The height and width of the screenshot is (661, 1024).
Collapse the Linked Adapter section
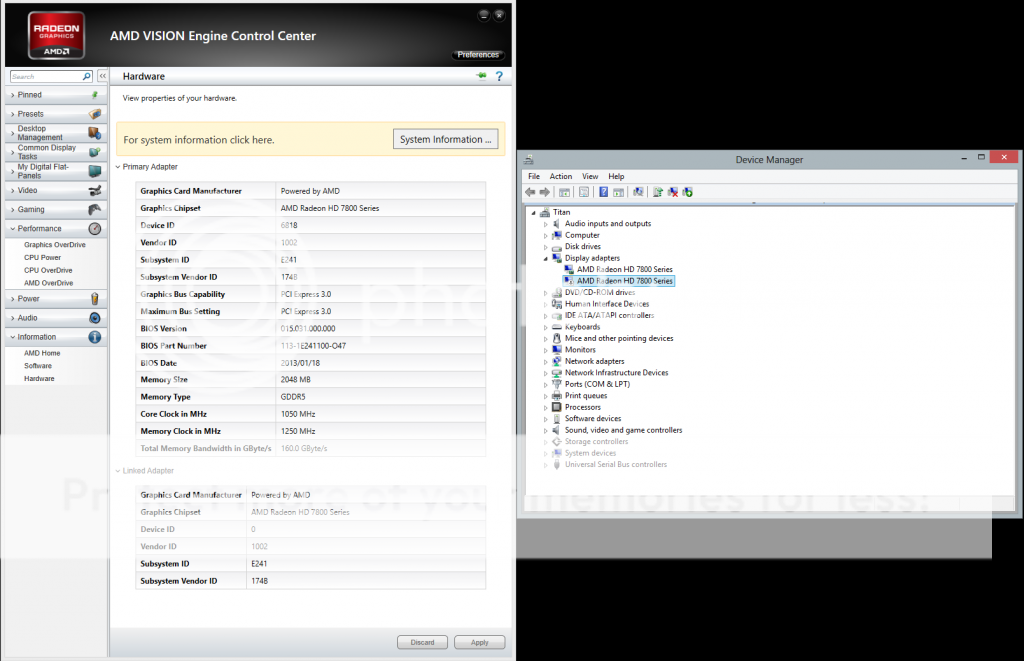[118, 471]
